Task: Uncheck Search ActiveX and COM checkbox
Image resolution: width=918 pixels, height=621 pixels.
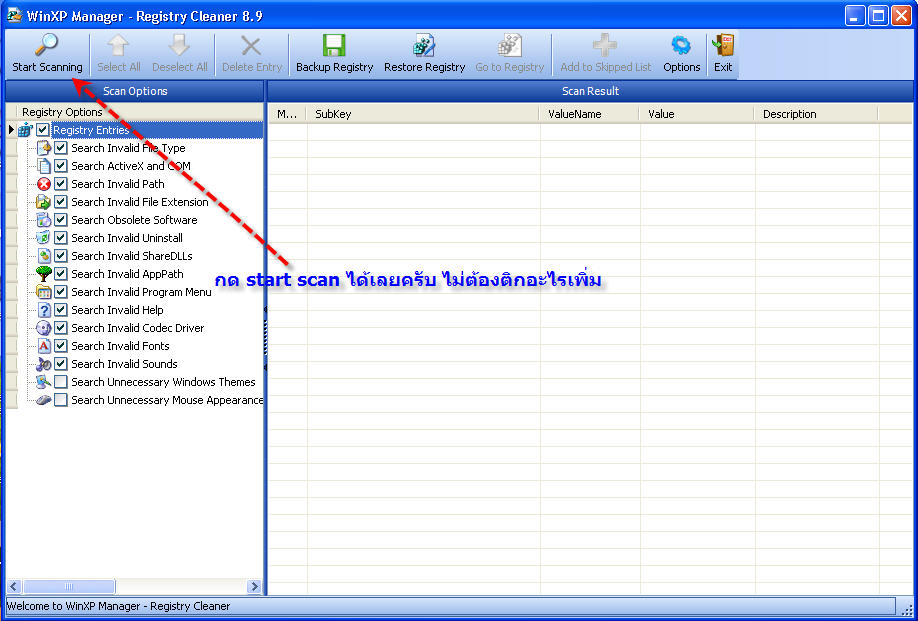Action: point(61,166)
